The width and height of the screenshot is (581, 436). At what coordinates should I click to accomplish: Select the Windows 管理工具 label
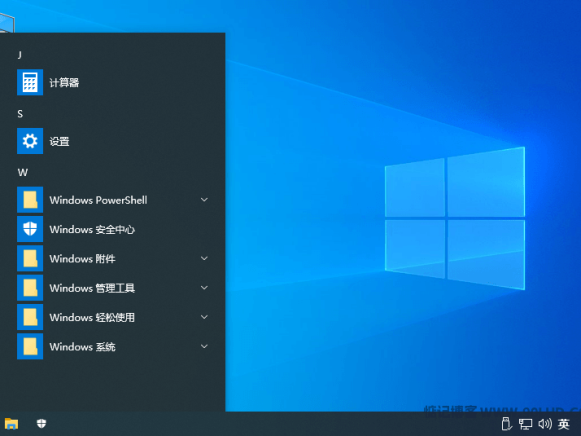[x=92, y=288]
